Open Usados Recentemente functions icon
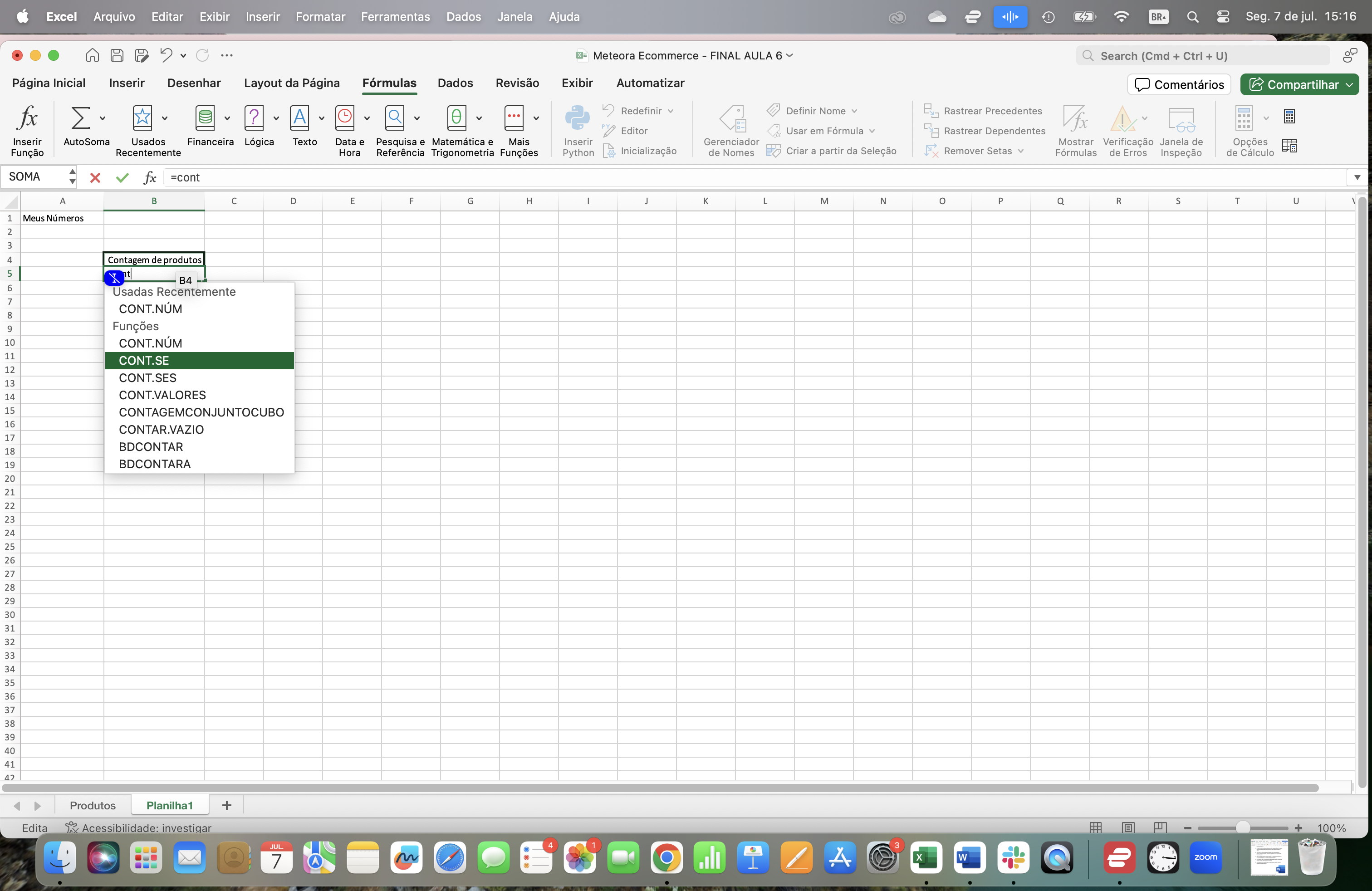This screenshot has height=891, width=1372. coord(142,118)
